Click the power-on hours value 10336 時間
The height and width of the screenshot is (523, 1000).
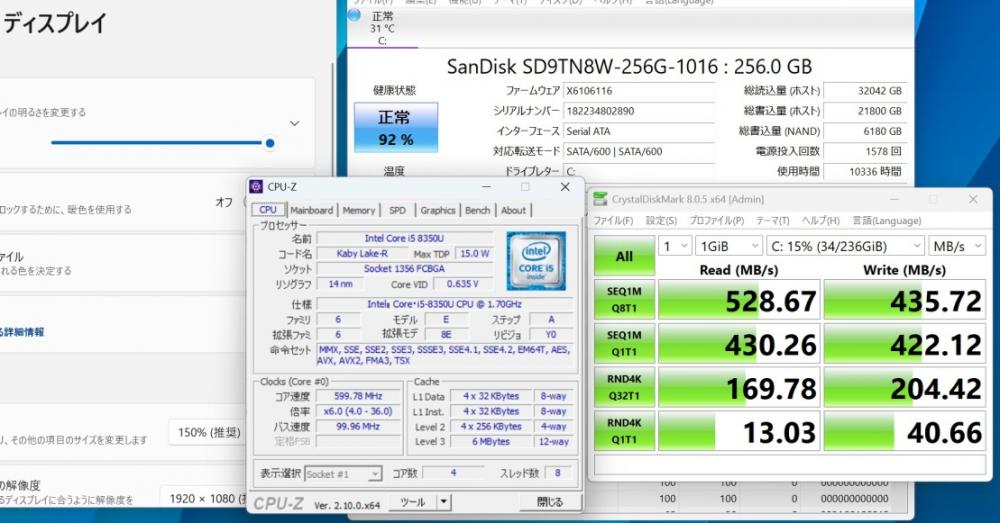(865, 172)
